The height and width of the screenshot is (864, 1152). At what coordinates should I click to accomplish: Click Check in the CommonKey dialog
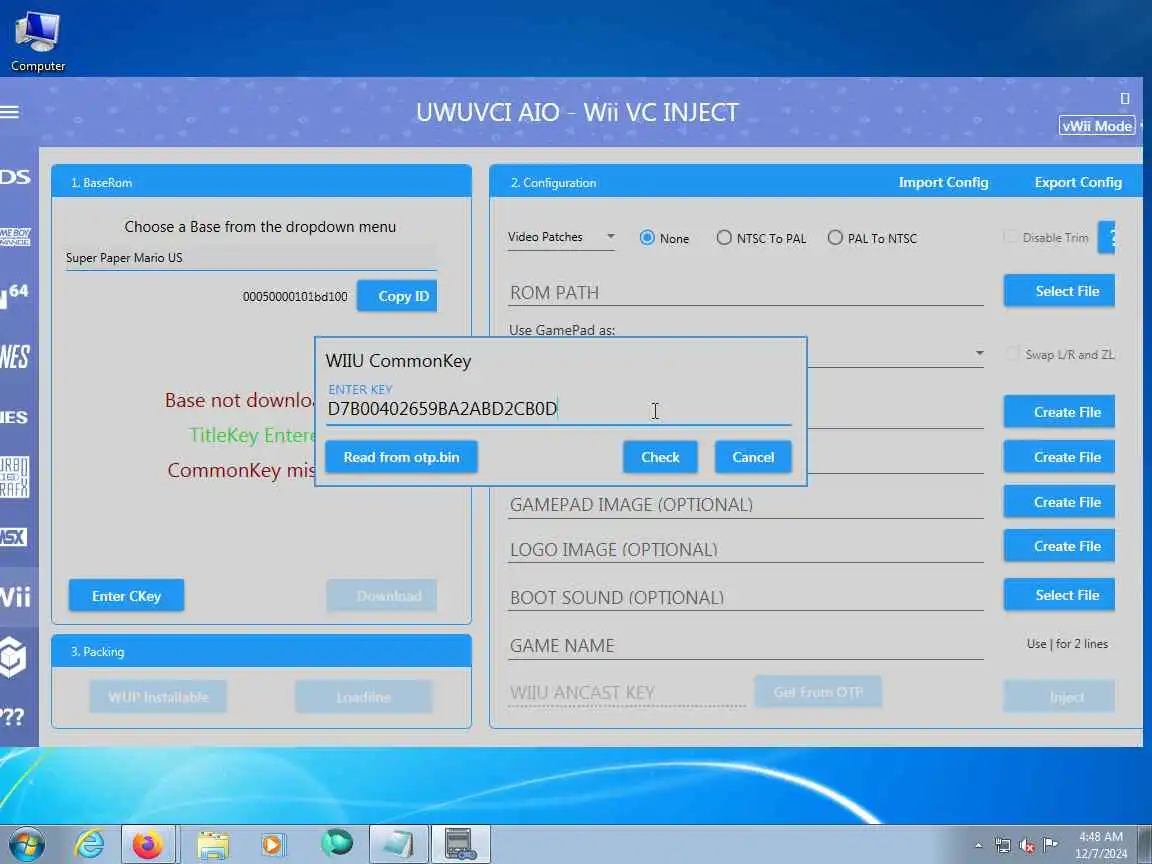[x=660, y=457]
